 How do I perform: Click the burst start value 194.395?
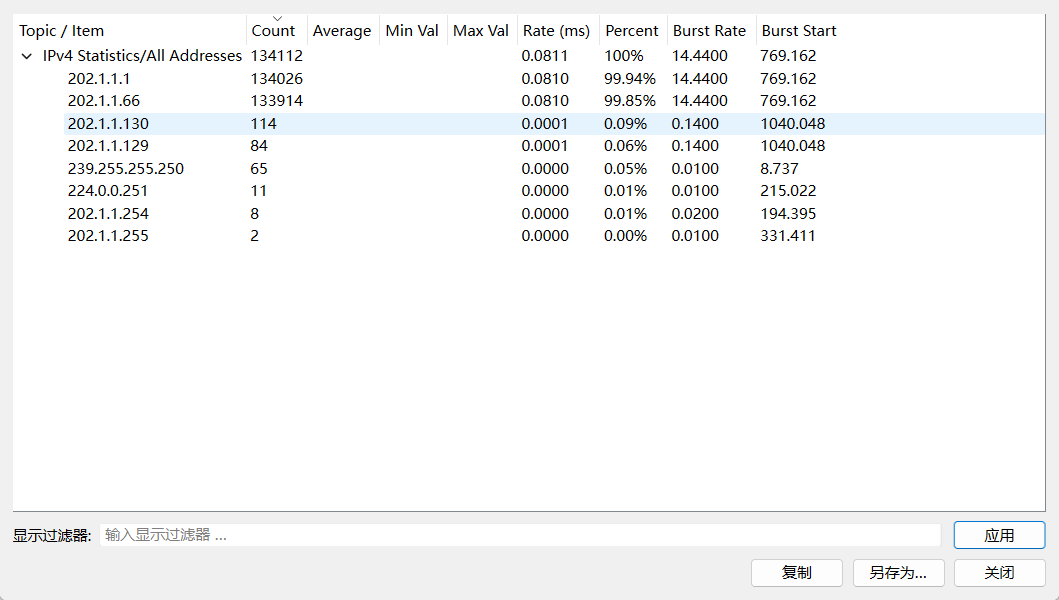[788, 214]
